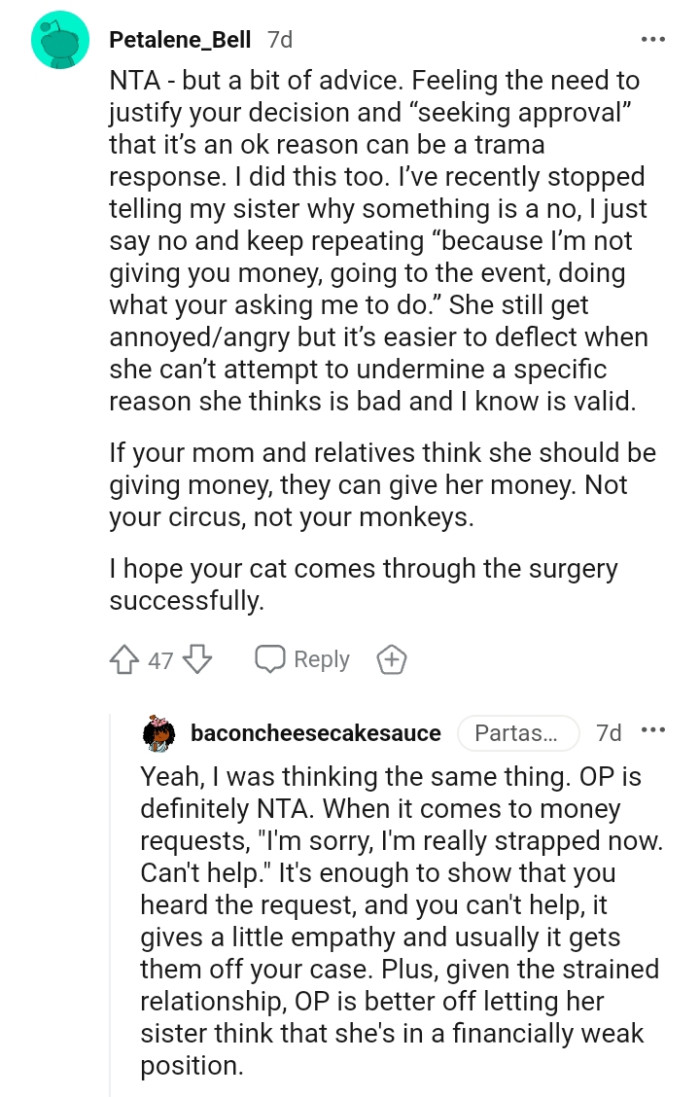
Task: Open Petalene_Bell's profile via their username
Action: [183, 40]
